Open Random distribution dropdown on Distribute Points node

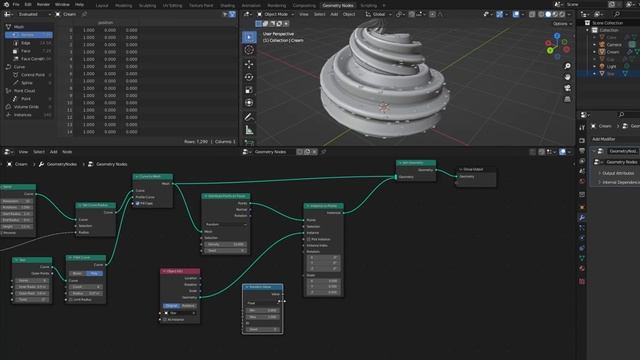[226, 224]
